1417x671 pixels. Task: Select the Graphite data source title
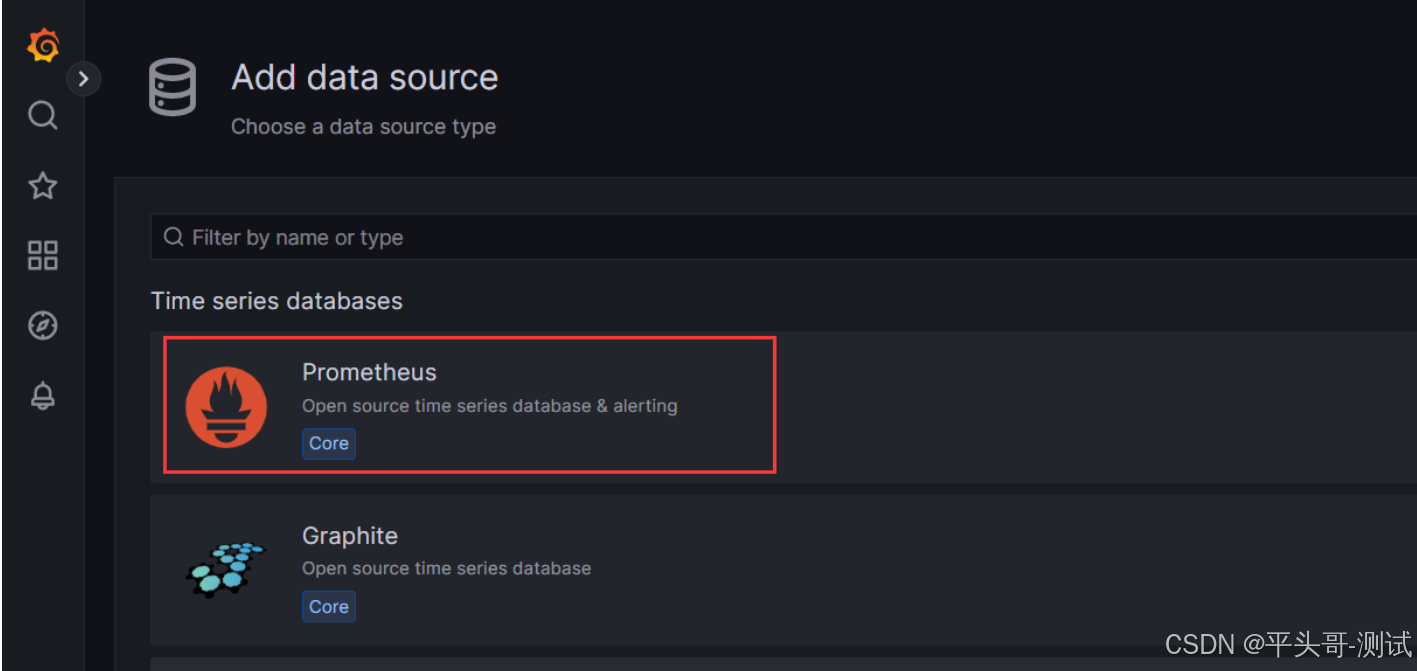coord(350,536)
